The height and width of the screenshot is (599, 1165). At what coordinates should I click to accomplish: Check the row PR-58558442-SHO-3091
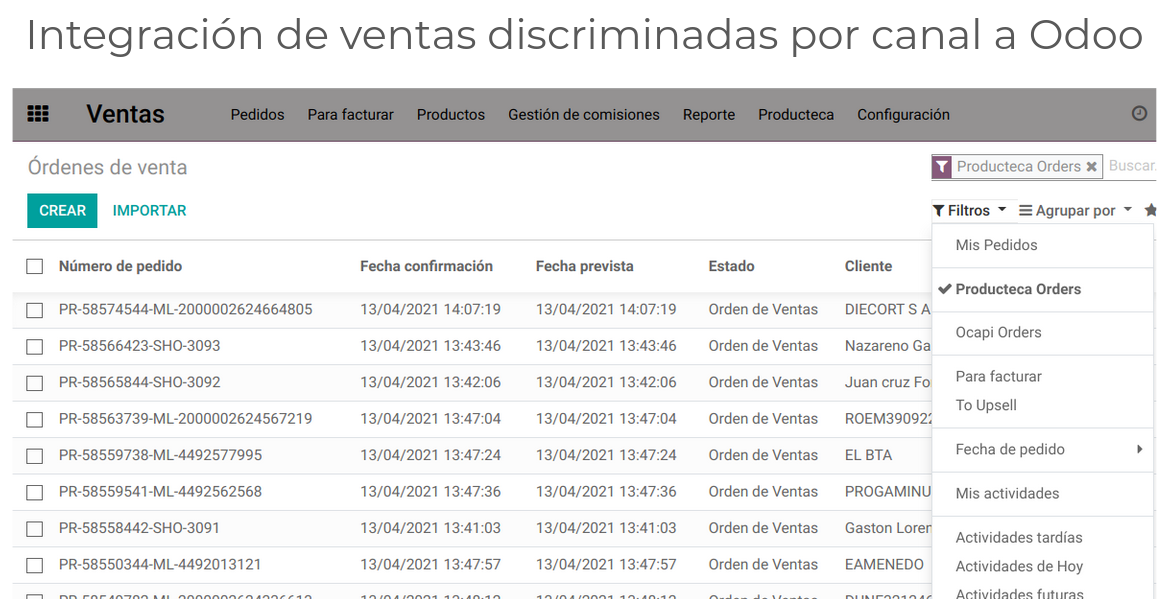tap(34, 528)
